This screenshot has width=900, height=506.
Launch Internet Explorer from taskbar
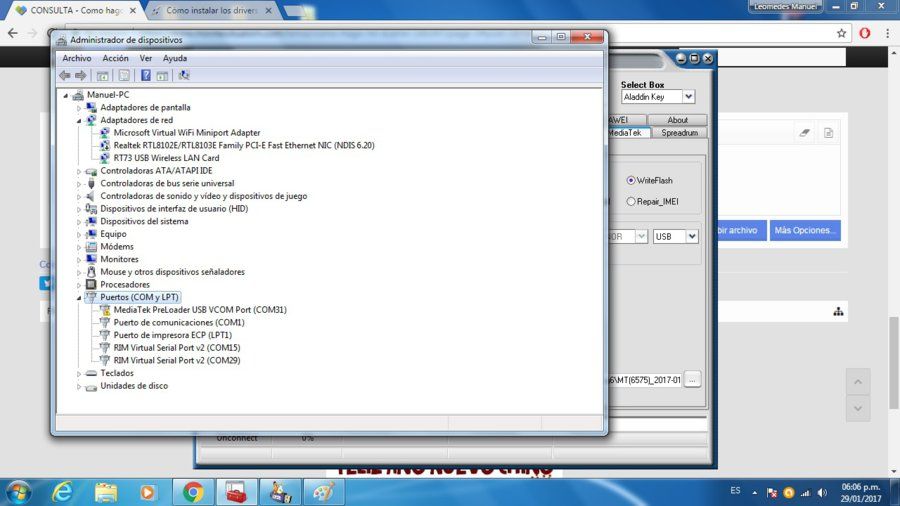61,492
